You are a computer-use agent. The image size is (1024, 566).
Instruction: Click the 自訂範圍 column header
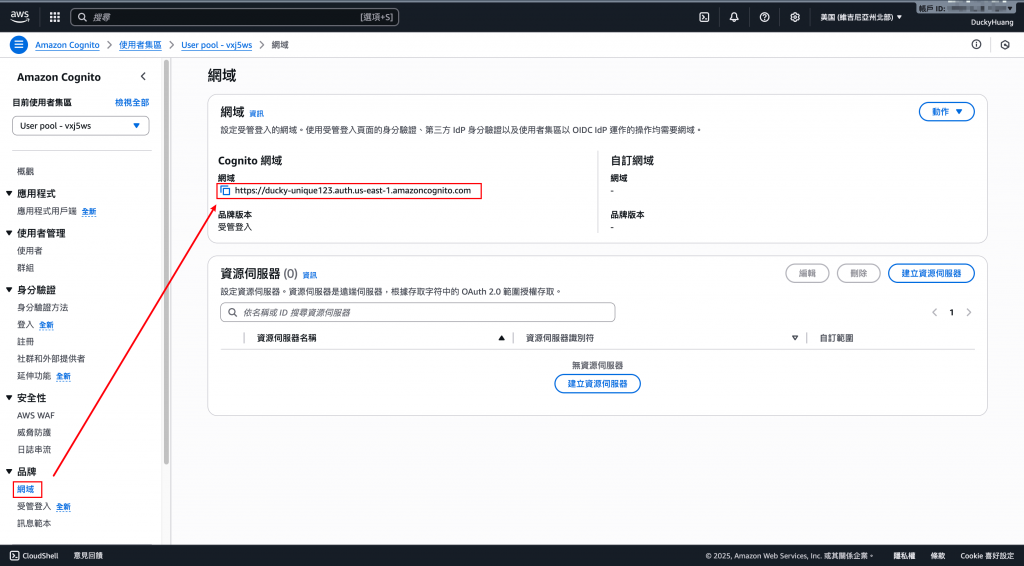coord(837,338)
